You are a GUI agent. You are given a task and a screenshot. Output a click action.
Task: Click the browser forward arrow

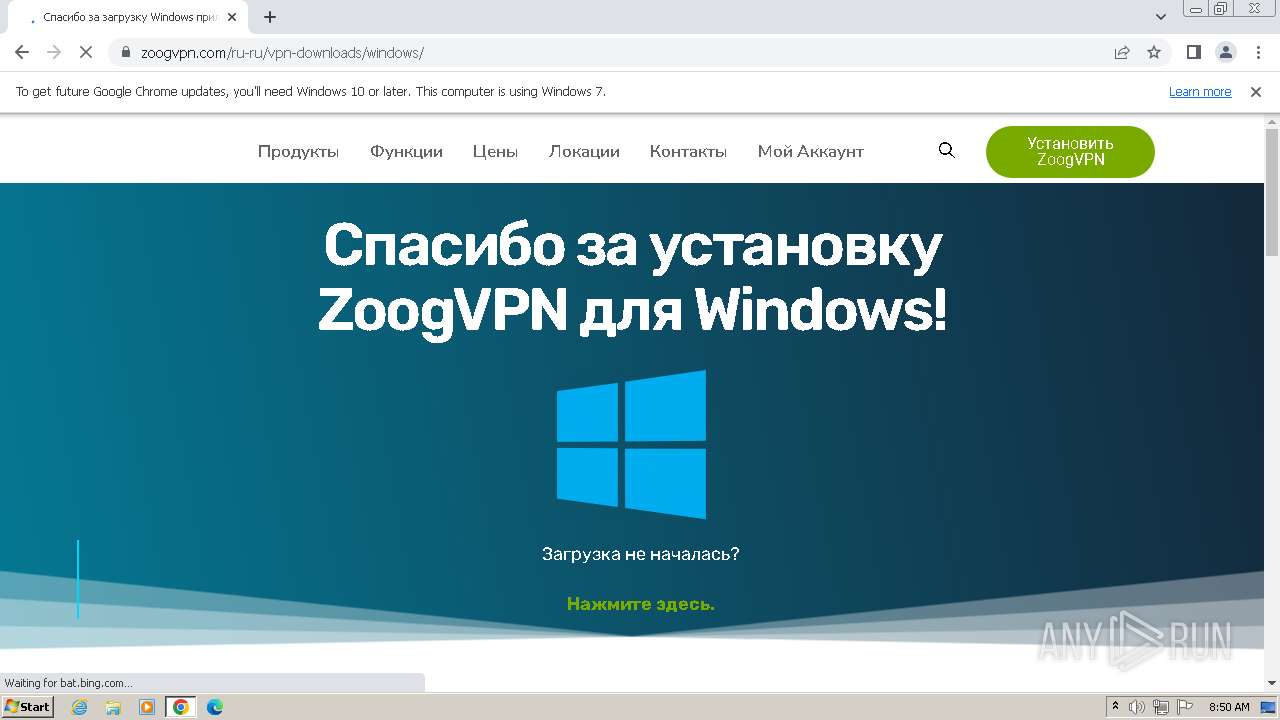coord(54,53)
